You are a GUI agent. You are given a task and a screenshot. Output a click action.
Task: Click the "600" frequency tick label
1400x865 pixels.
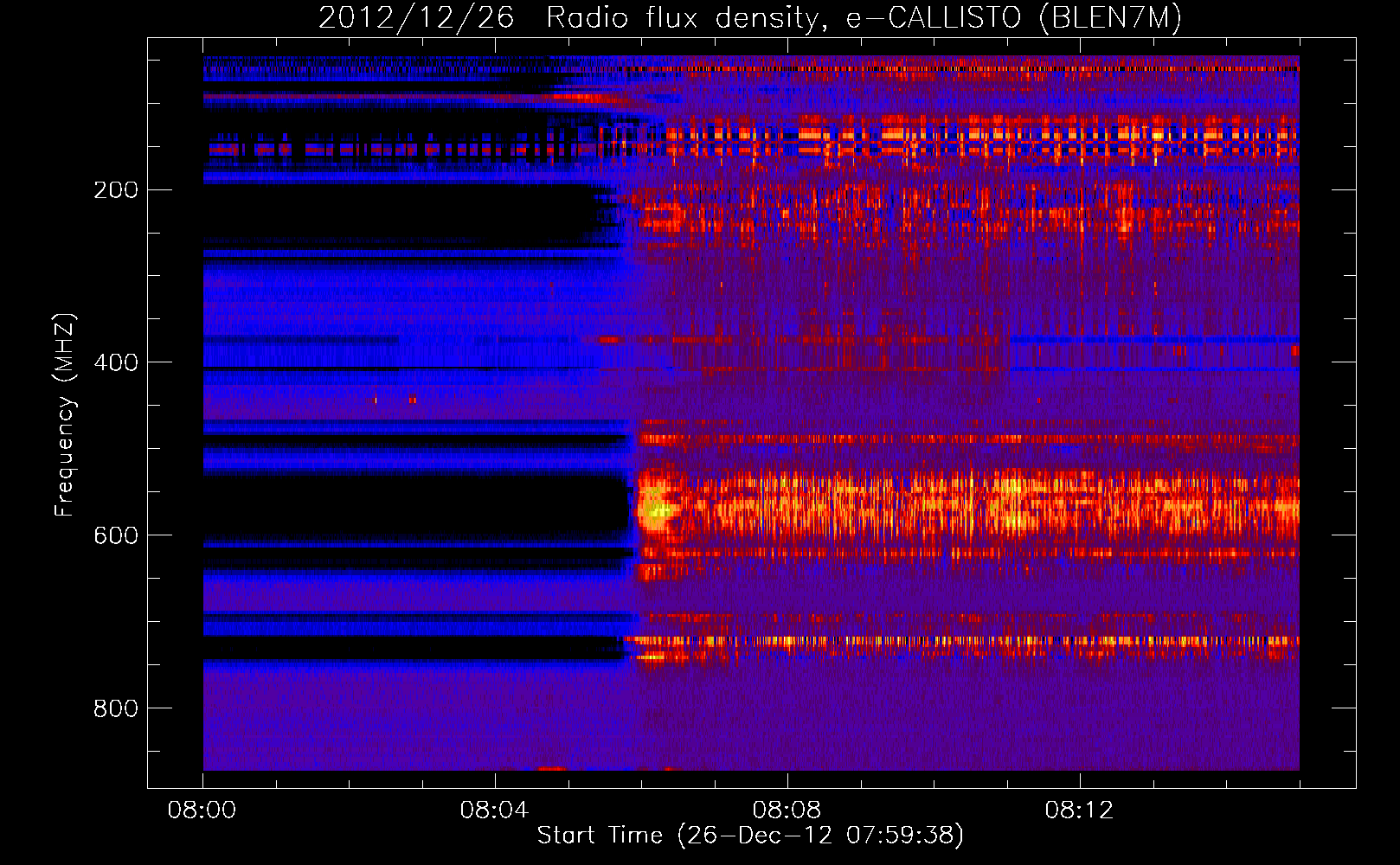point(116,535)
